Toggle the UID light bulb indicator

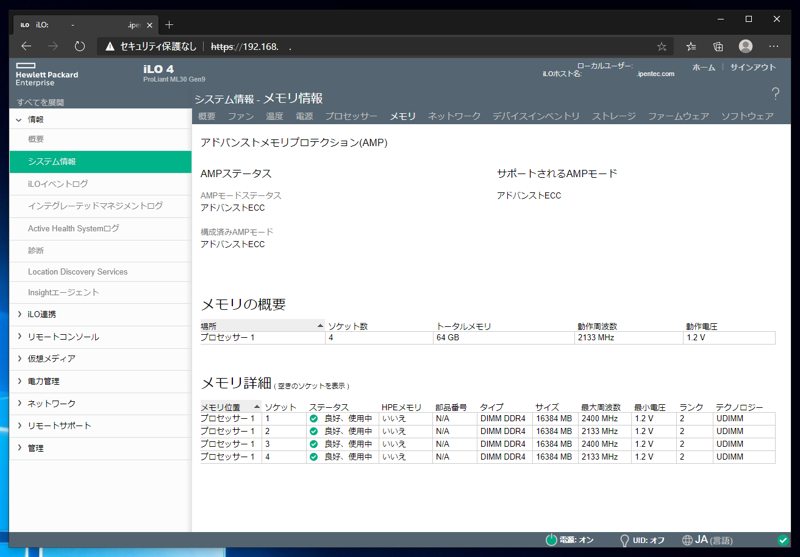(624, 540)
